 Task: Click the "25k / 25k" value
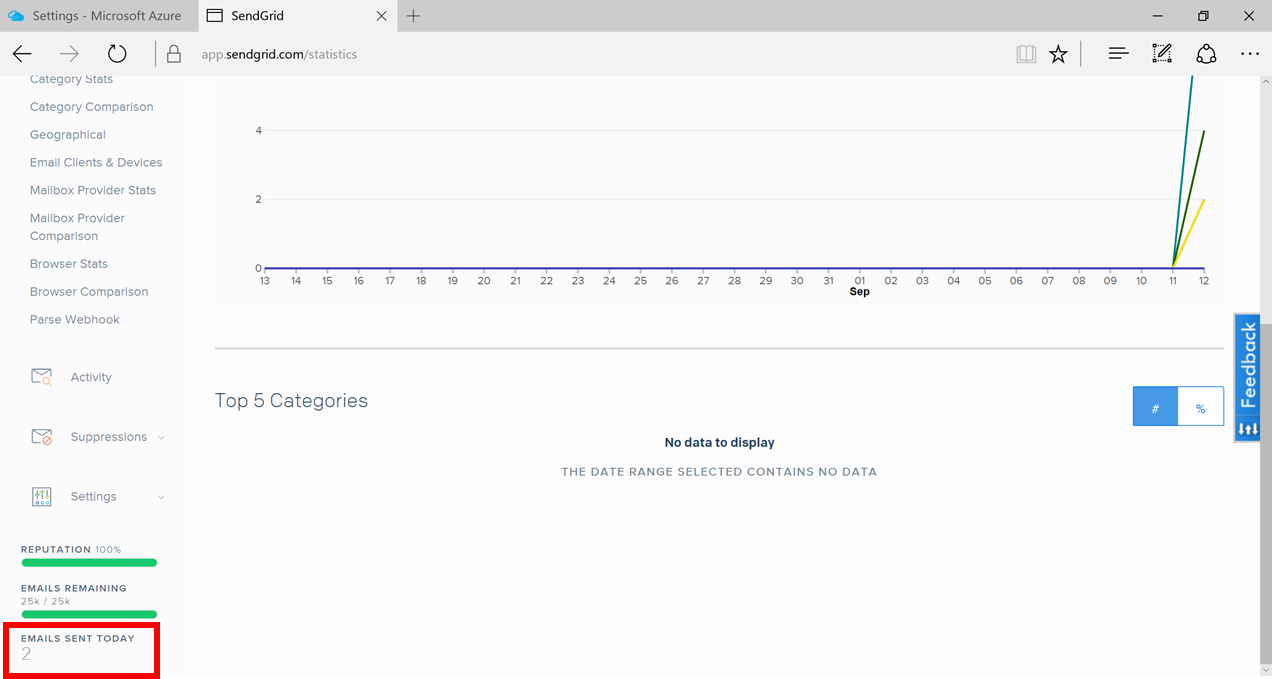tap(46, 601)
